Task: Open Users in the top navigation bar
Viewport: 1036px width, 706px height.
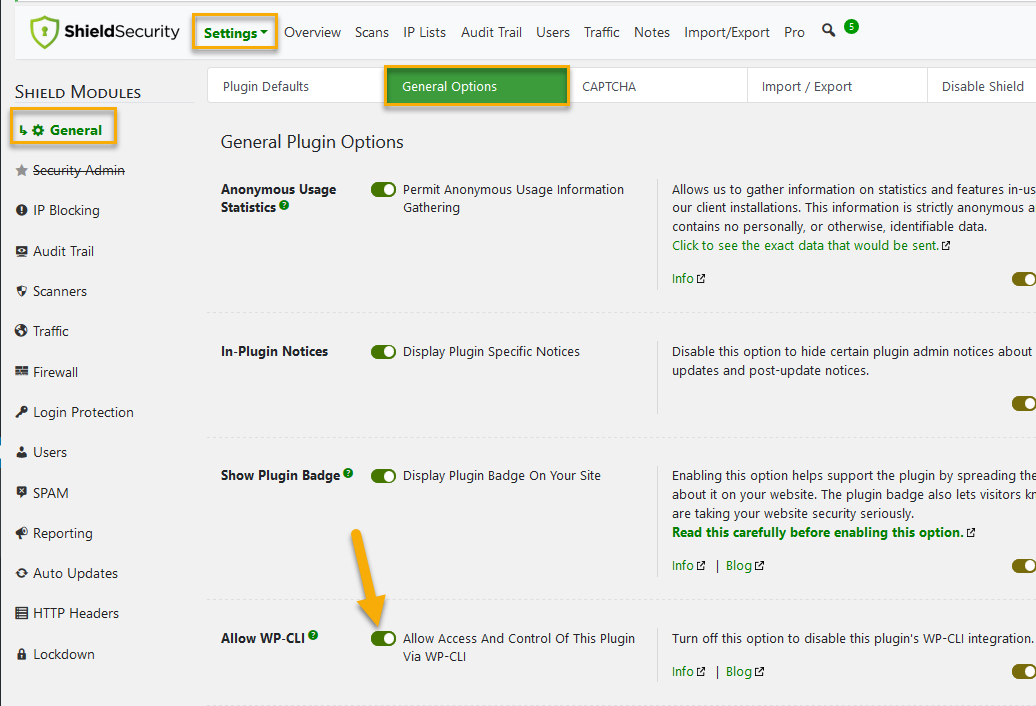Action: pyautogui.click(x=553, y=32)
